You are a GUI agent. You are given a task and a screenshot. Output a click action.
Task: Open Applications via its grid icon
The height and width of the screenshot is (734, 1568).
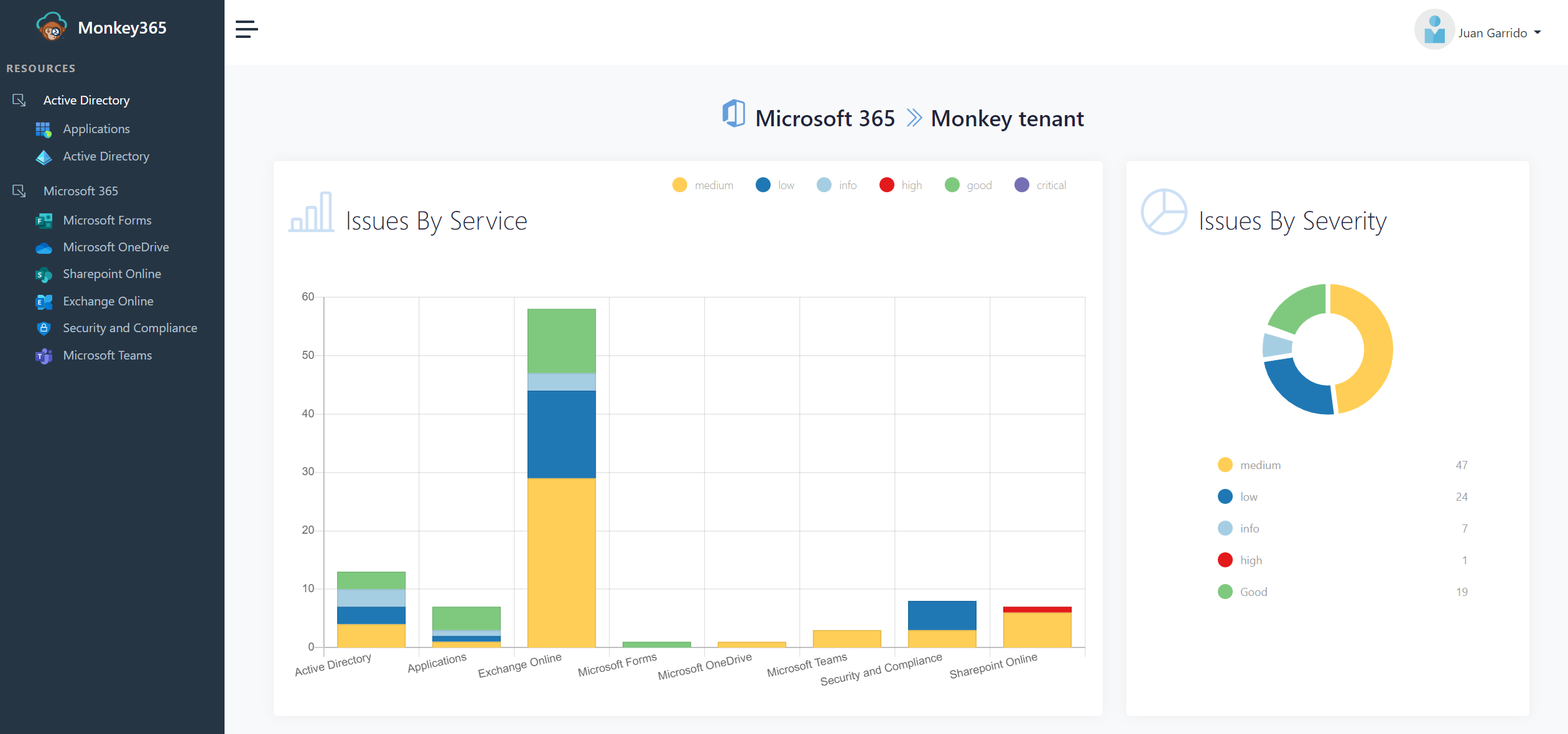(44, 129)
